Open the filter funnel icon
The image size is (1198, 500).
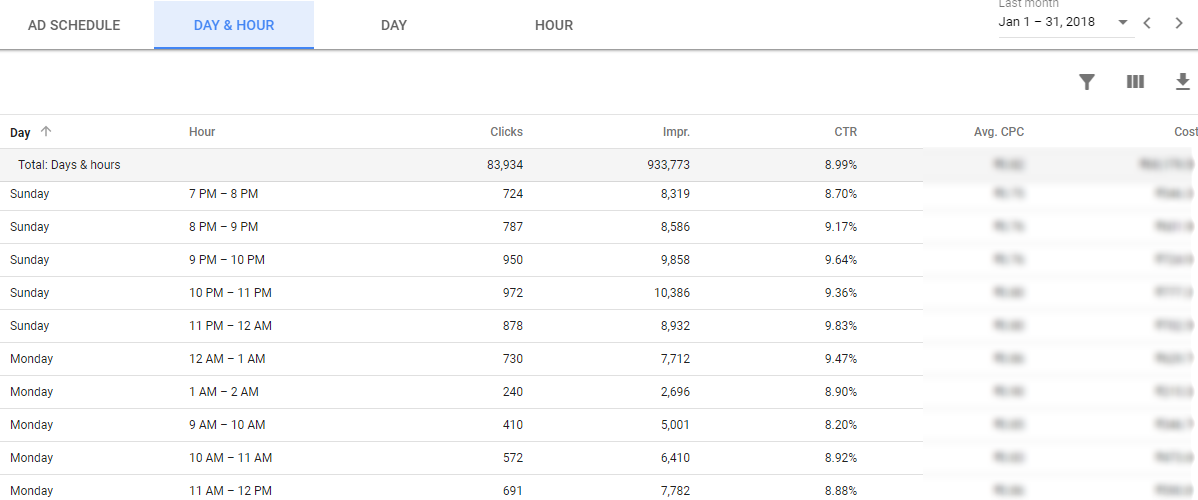(x=1086, y=82)
